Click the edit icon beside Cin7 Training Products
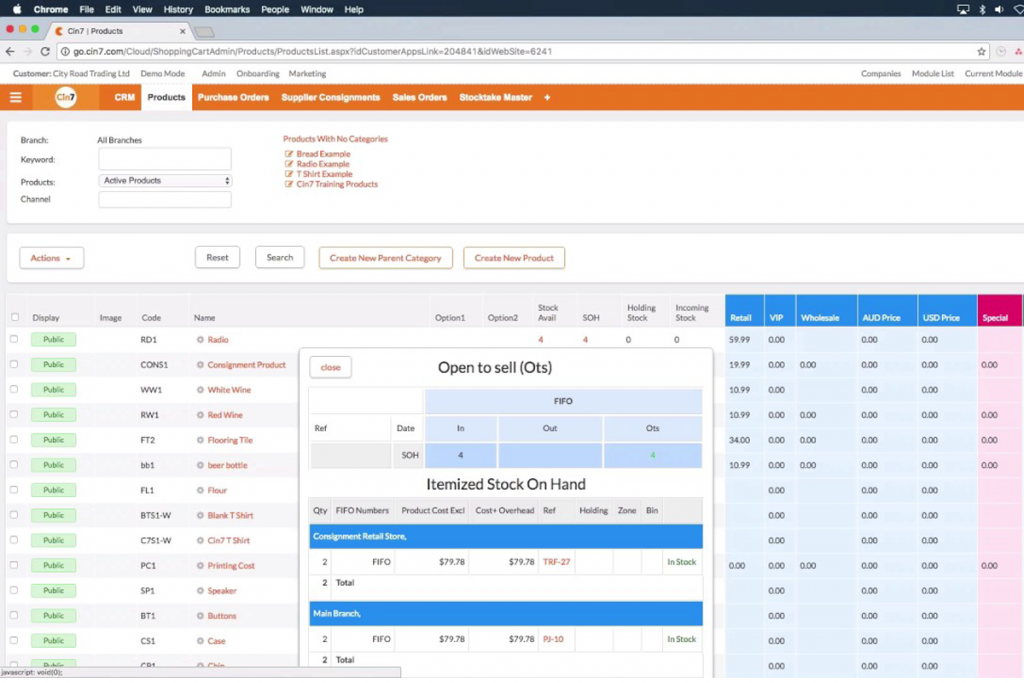The image size is (1024, 683). 289,184
